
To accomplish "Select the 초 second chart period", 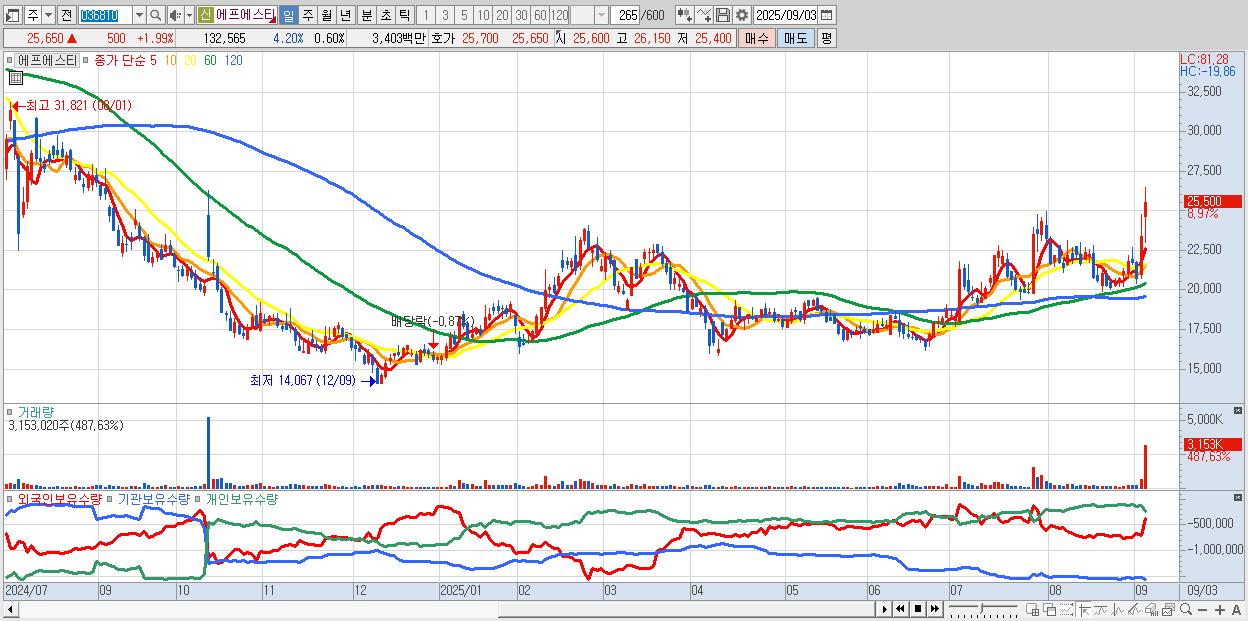I will [385, 15].
